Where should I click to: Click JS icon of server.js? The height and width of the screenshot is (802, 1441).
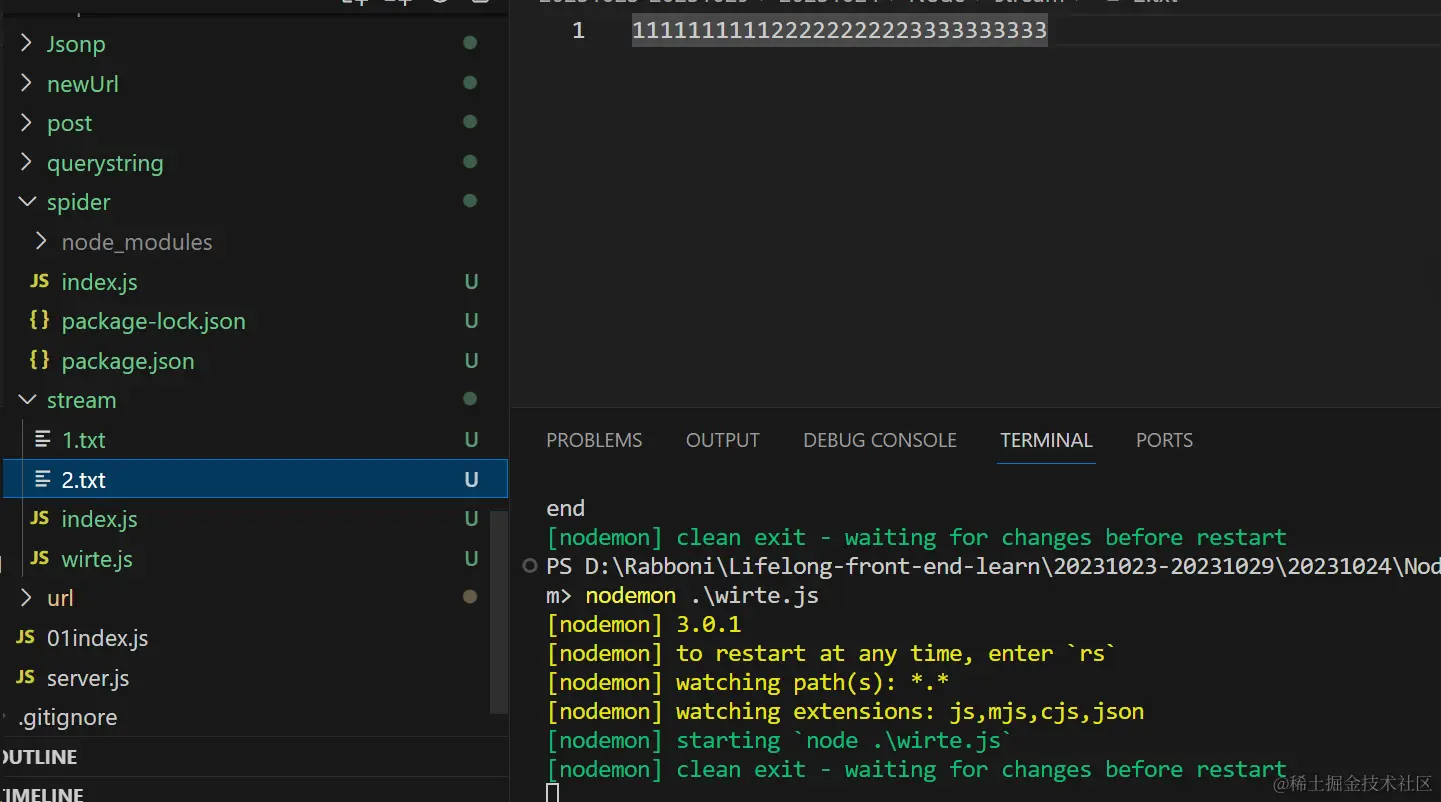tap(26, 678)
